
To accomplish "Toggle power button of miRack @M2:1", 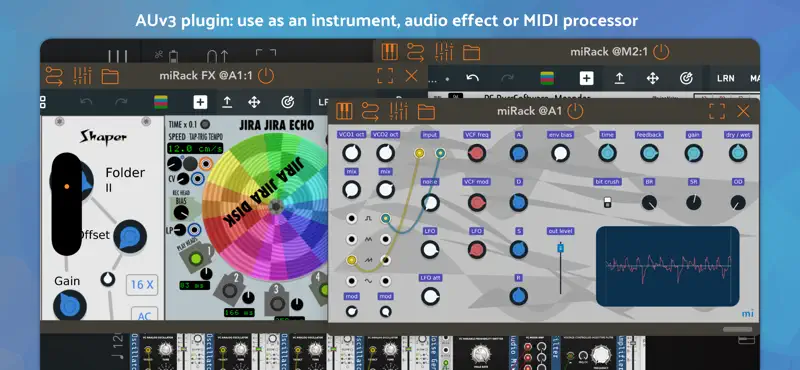I will [661, 52].
